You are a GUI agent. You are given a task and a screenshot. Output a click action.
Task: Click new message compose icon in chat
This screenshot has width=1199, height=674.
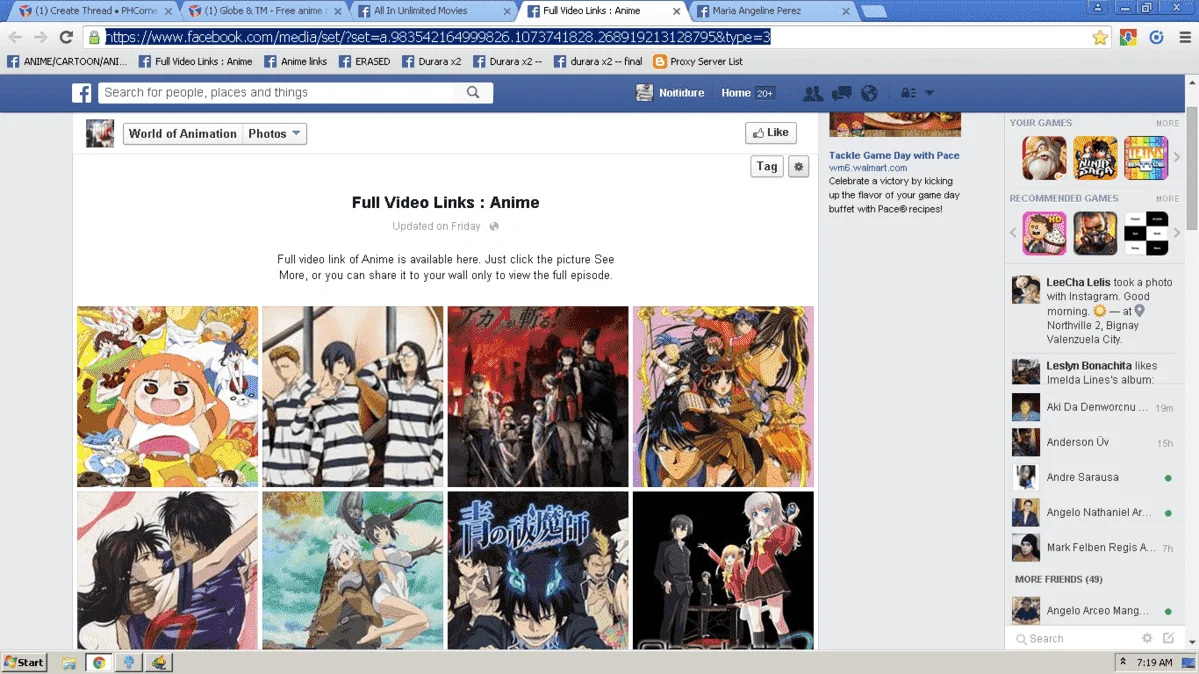(x=1168, y=638)
